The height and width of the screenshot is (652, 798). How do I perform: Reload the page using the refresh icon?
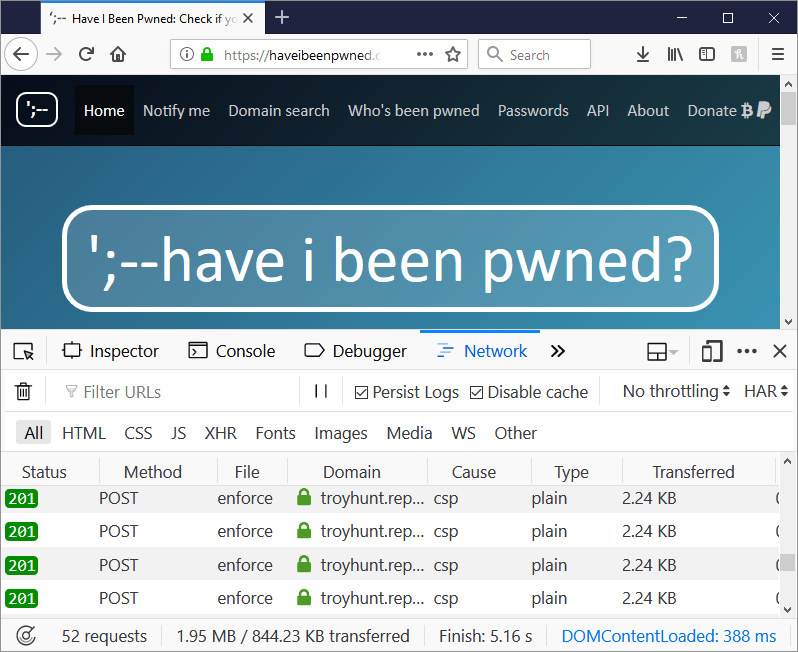tap(87, 54)
